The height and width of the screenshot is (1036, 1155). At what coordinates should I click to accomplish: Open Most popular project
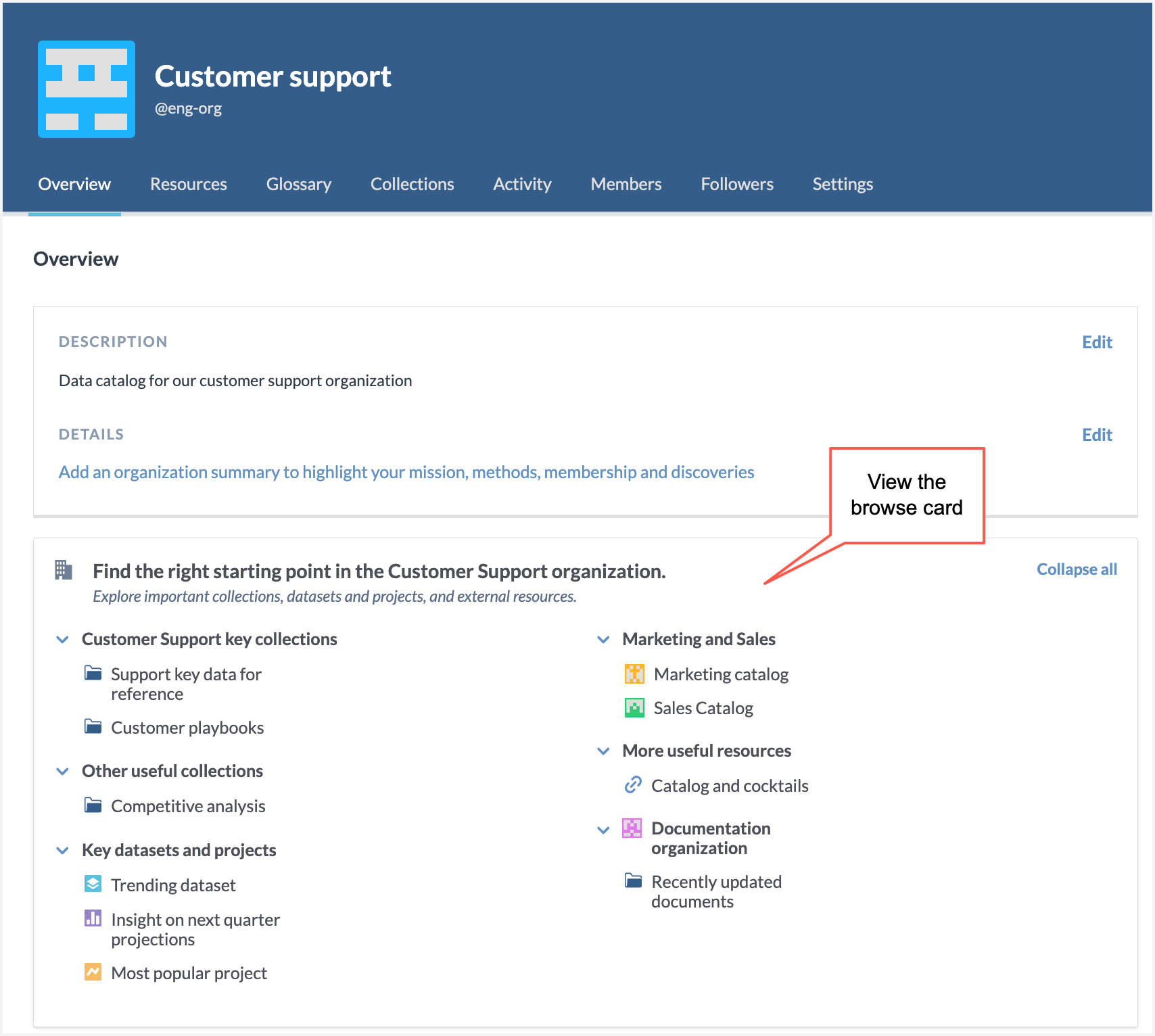189,973
